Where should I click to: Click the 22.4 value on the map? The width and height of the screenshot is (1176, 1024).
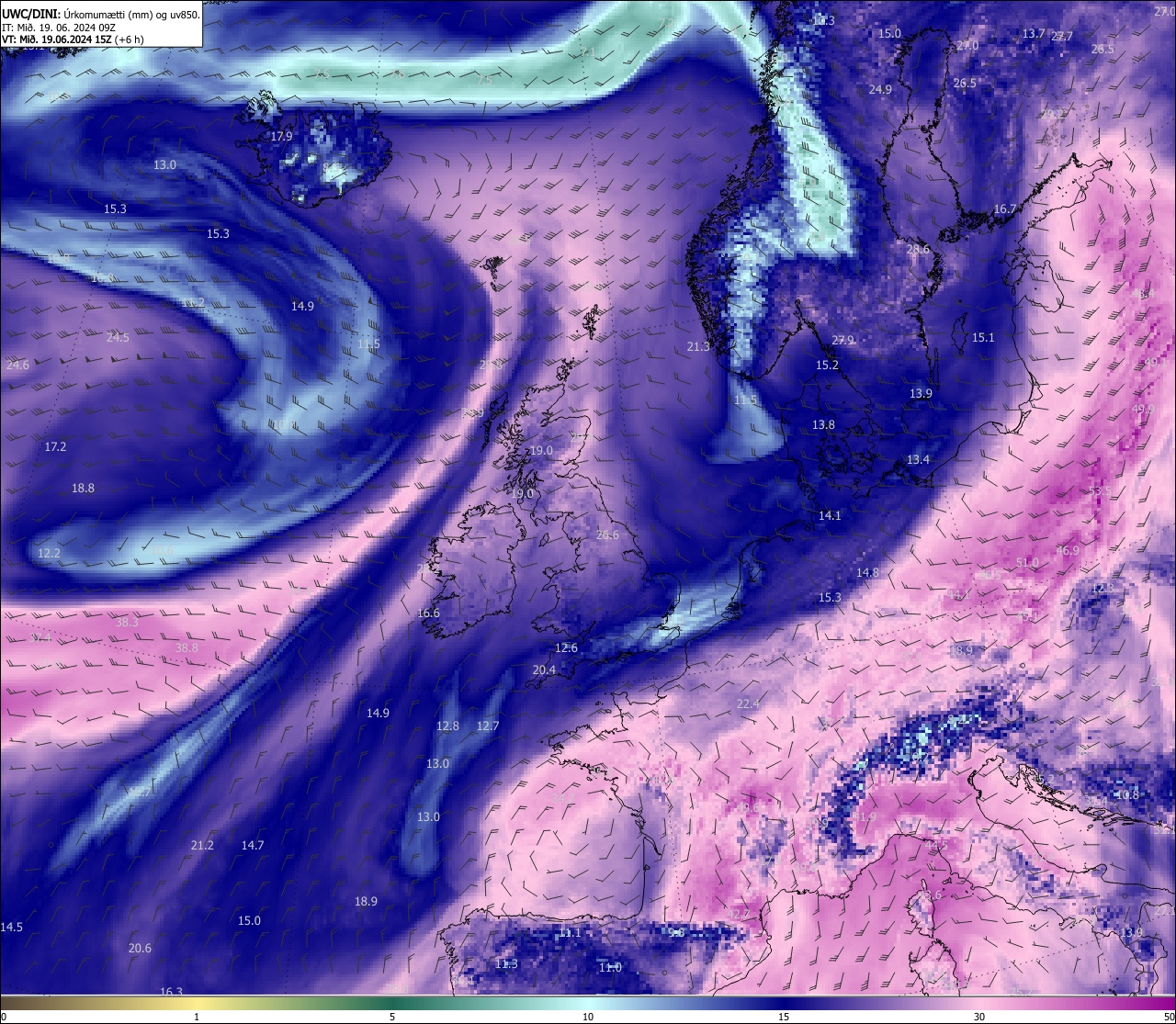748,703
